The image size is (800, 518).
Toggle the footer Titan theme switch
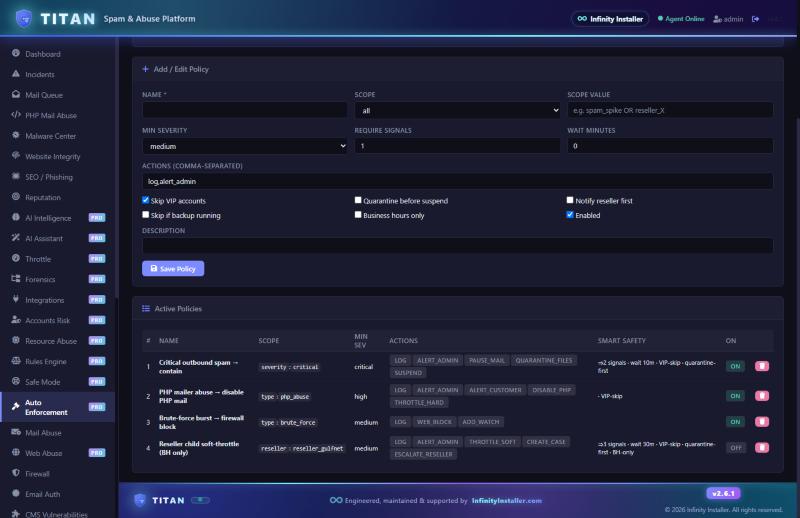click(x=201, y=500)
